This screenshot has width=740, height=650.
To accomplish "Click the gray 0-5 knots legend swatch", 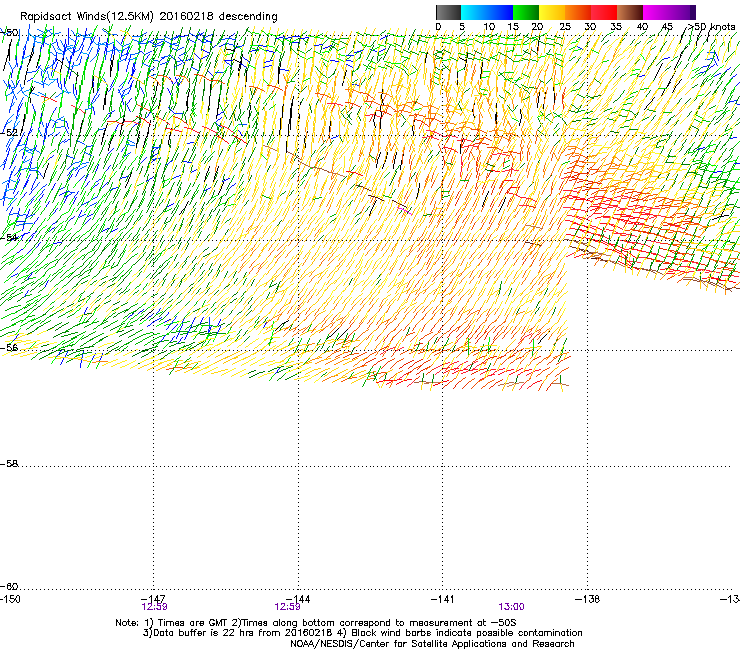I will point(448,12).
